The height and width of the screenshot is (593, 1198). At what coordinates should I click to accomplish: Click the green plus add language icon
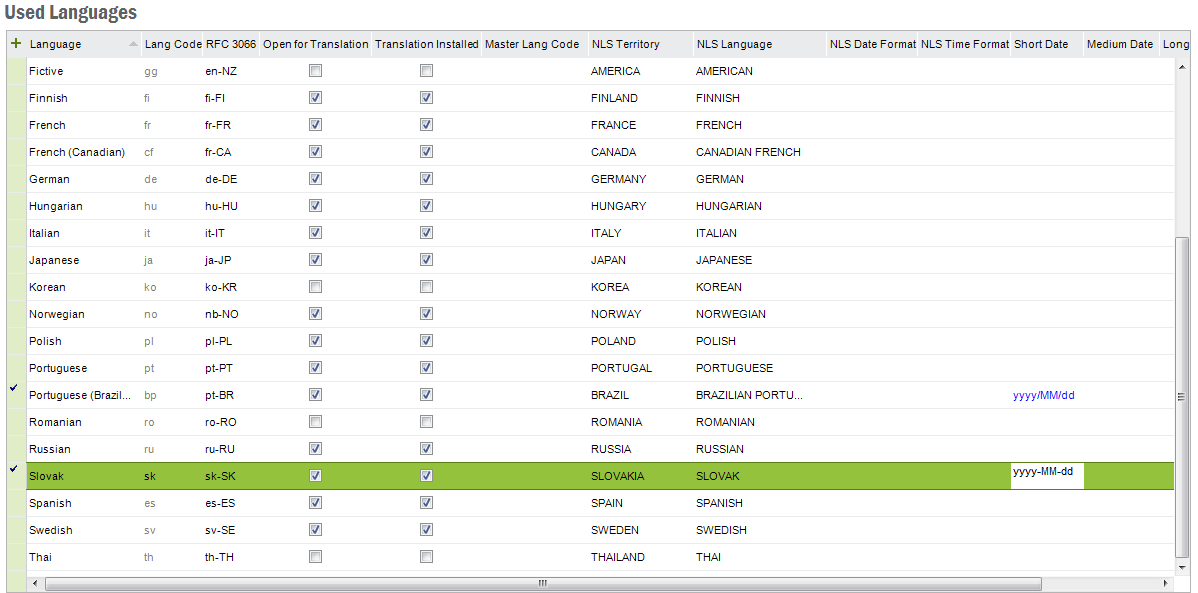click(15, 44)
